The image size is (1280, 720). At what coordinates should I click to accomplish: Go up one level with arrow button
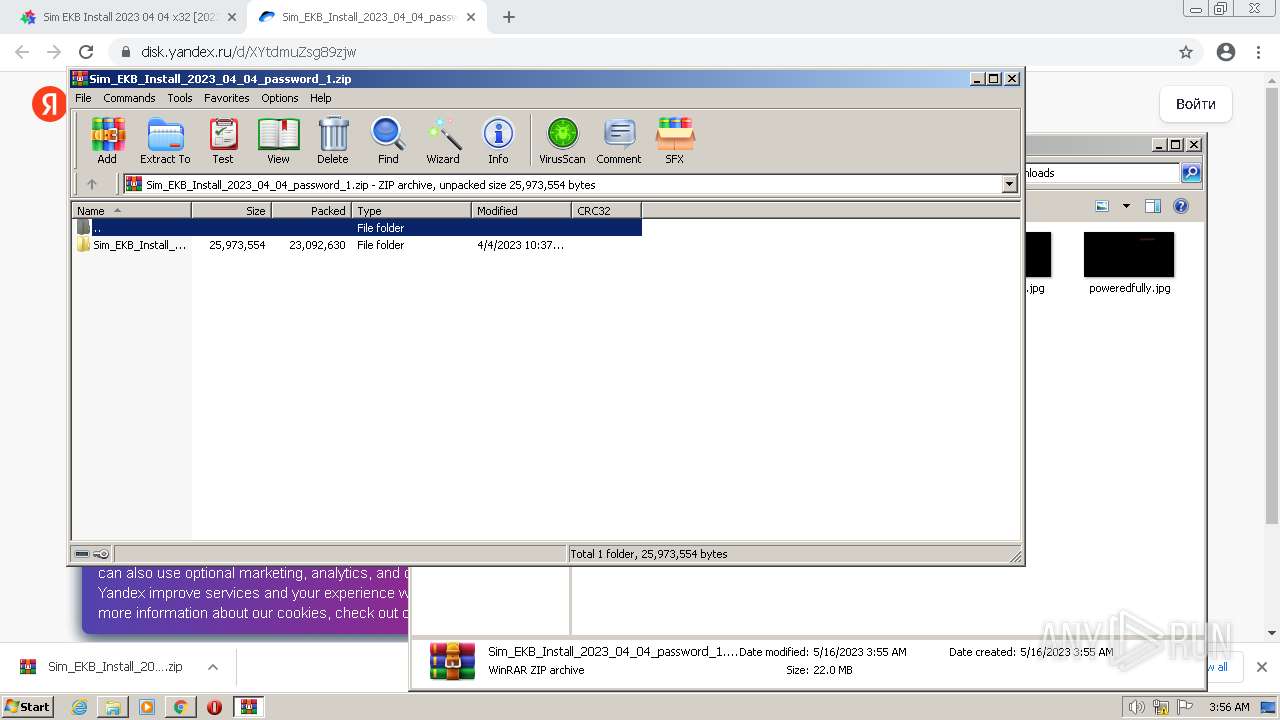[92, 184]
